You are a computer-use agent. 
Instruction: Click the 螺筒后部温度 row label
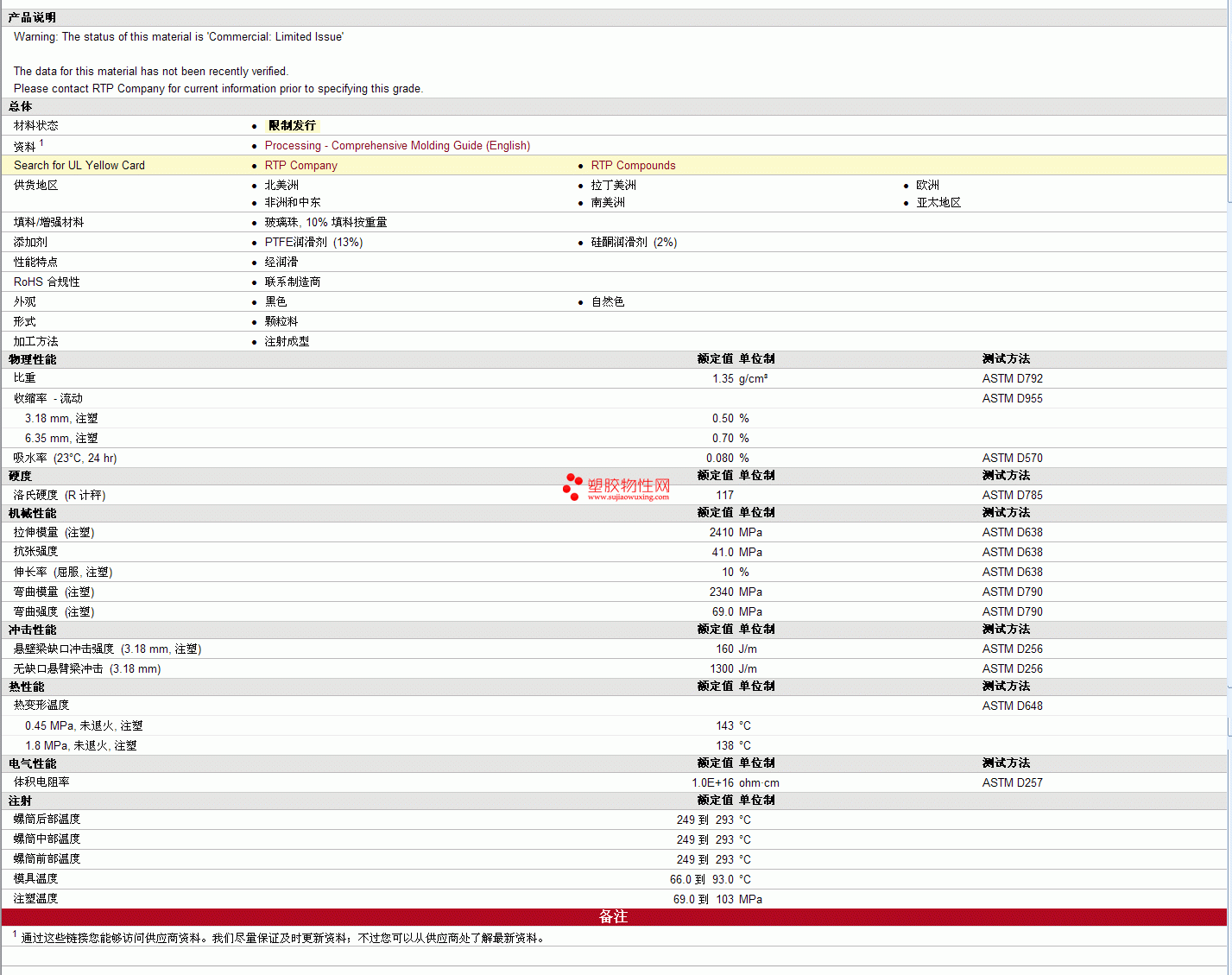(x=47, y=820)
